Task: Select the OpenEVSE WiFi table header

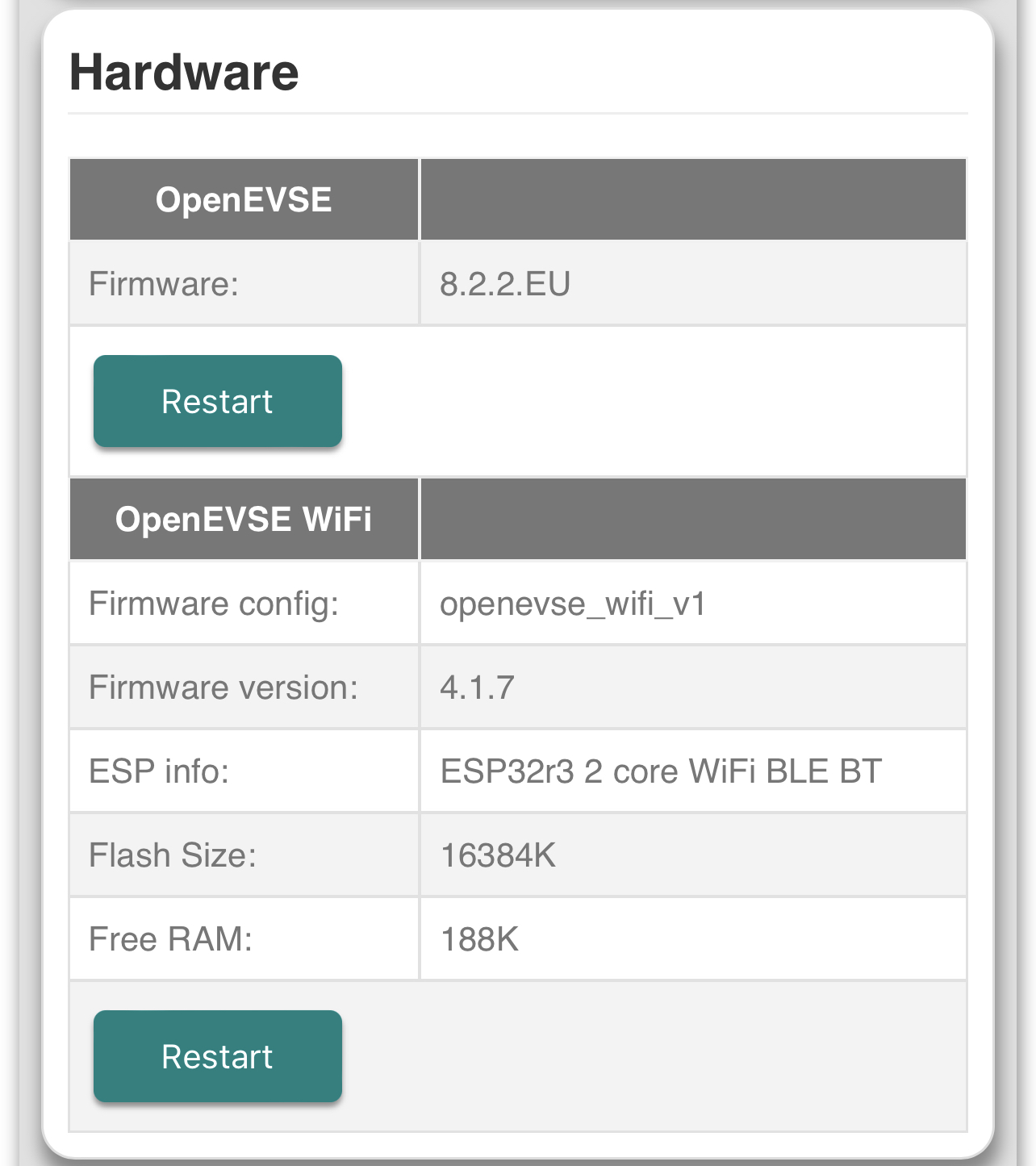Action: (244, 518)
